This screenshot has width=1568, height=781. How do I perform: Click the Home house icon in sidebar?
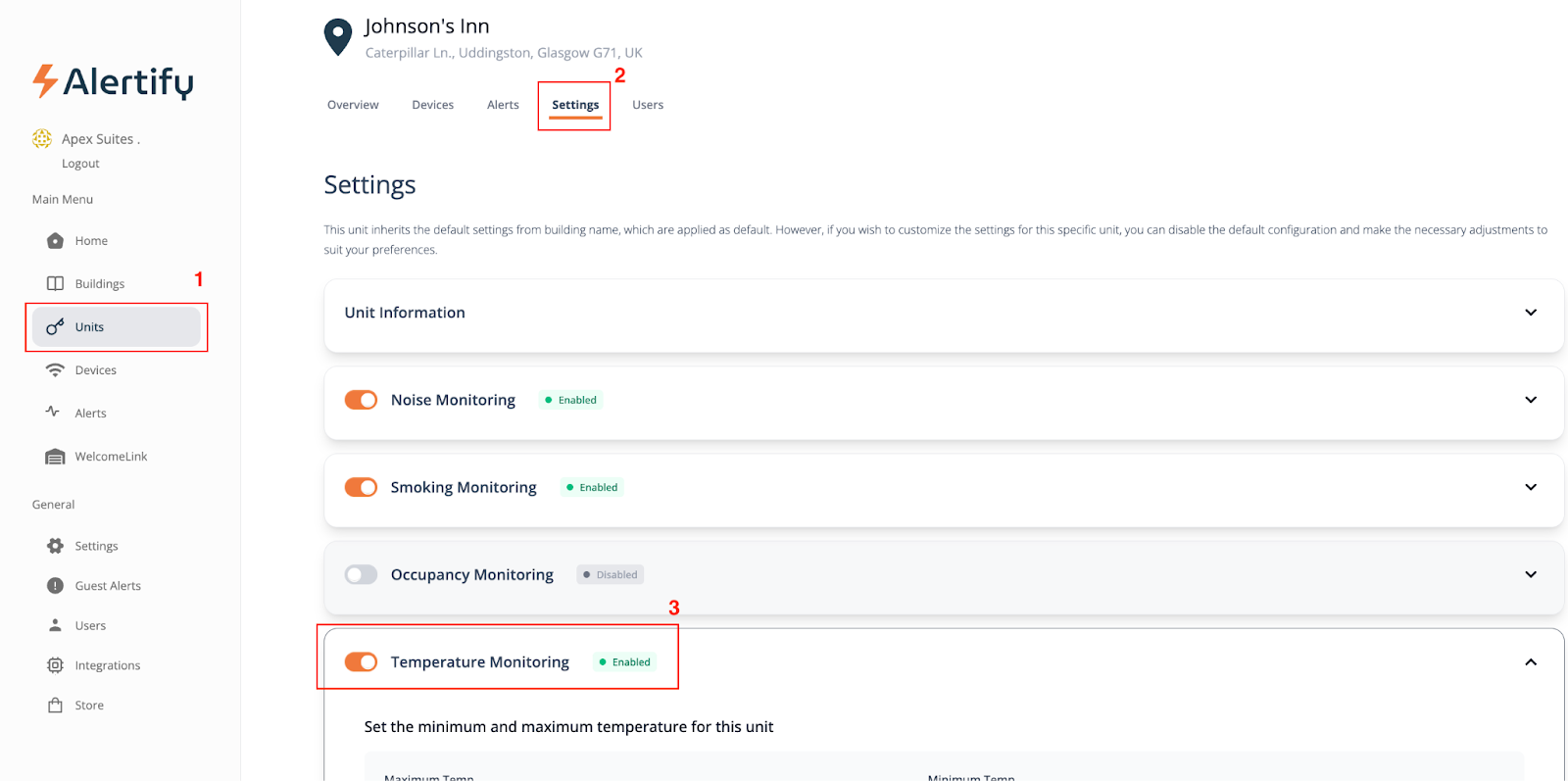tap(56, 241)
